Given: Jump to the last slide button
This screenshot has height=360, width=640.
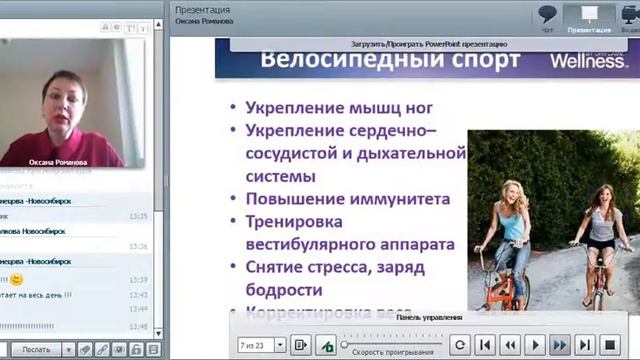Looking at the screenshot, I should coord(585,345).
